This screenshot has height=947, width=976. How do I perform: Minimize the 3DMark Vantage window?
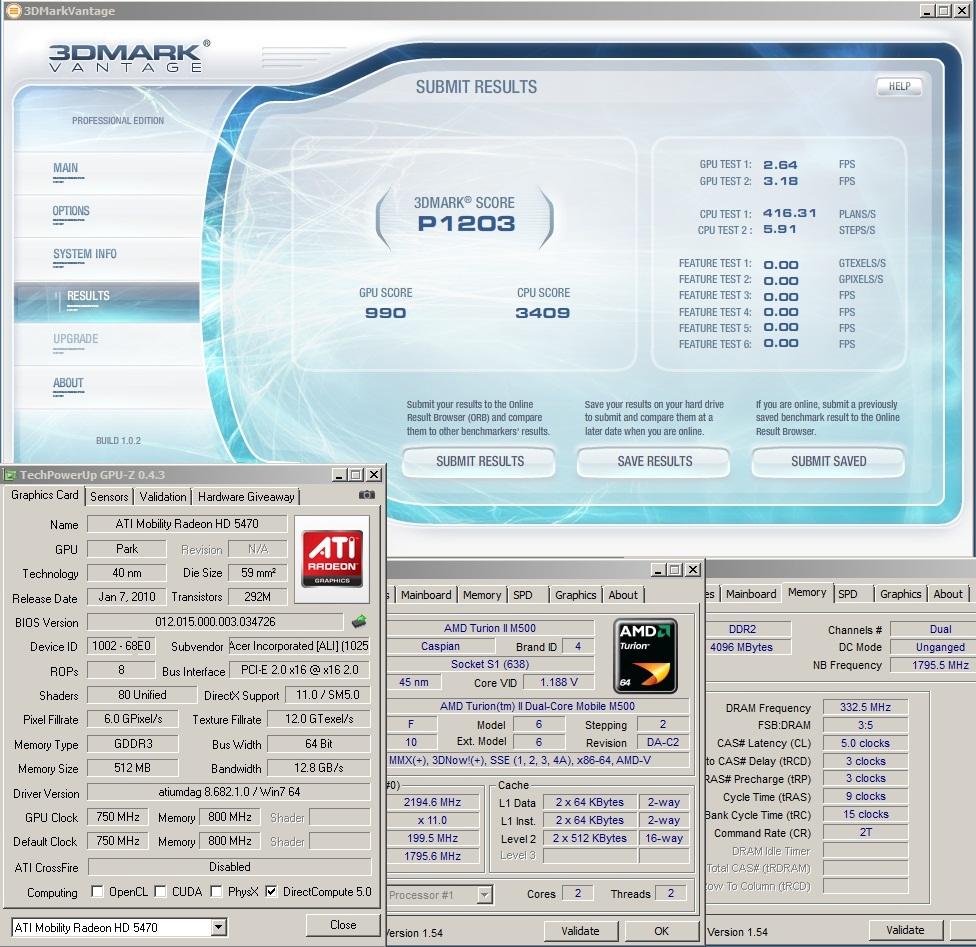[927, 11]
